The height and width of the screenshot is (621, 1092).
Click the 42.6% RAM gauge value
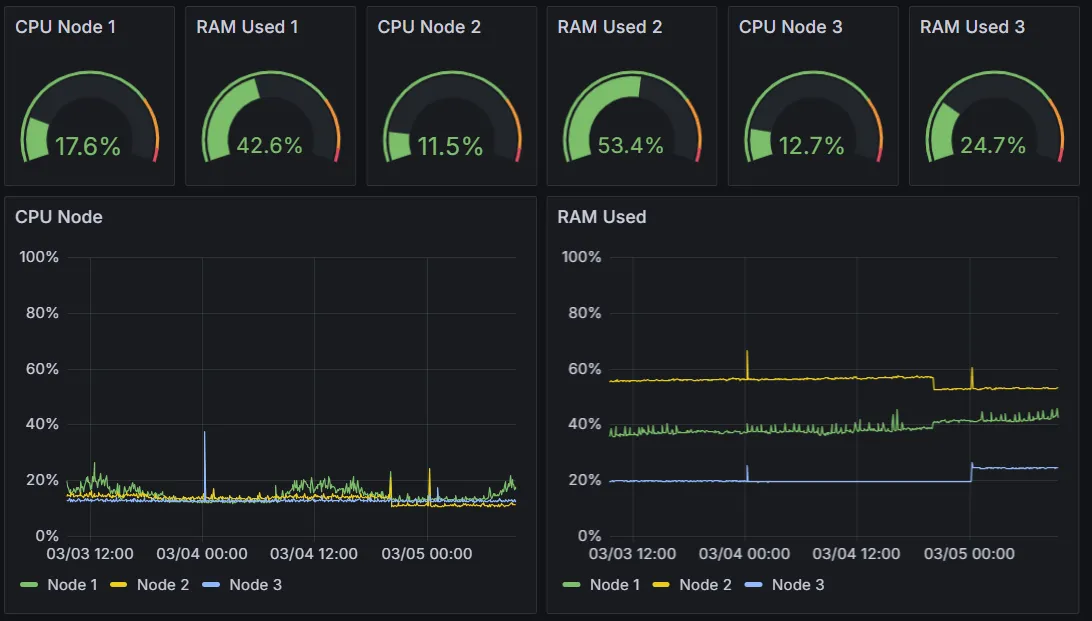(x=269, y=146)
